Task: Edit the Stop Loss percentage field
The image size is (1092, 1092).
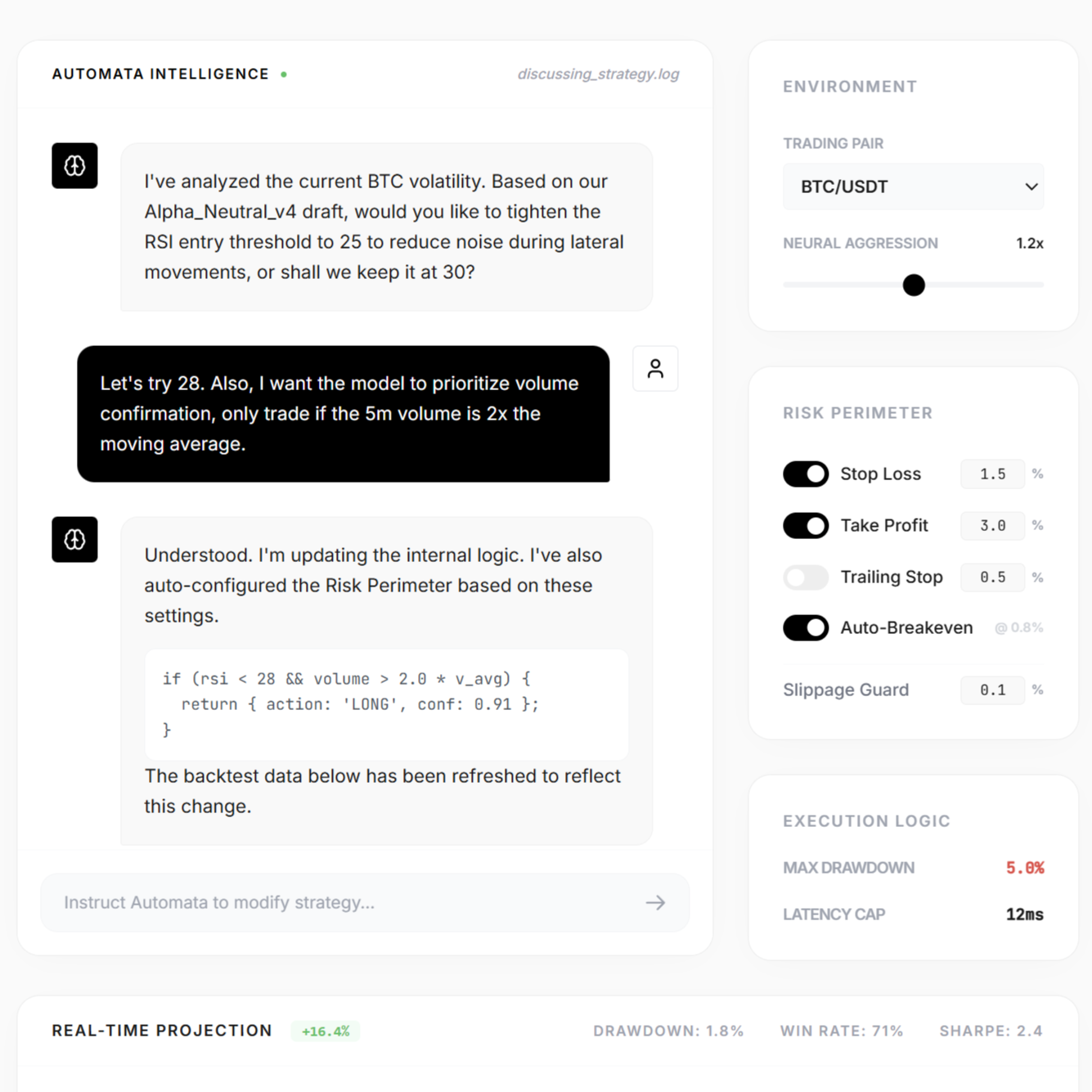Action: coord(992,474)
